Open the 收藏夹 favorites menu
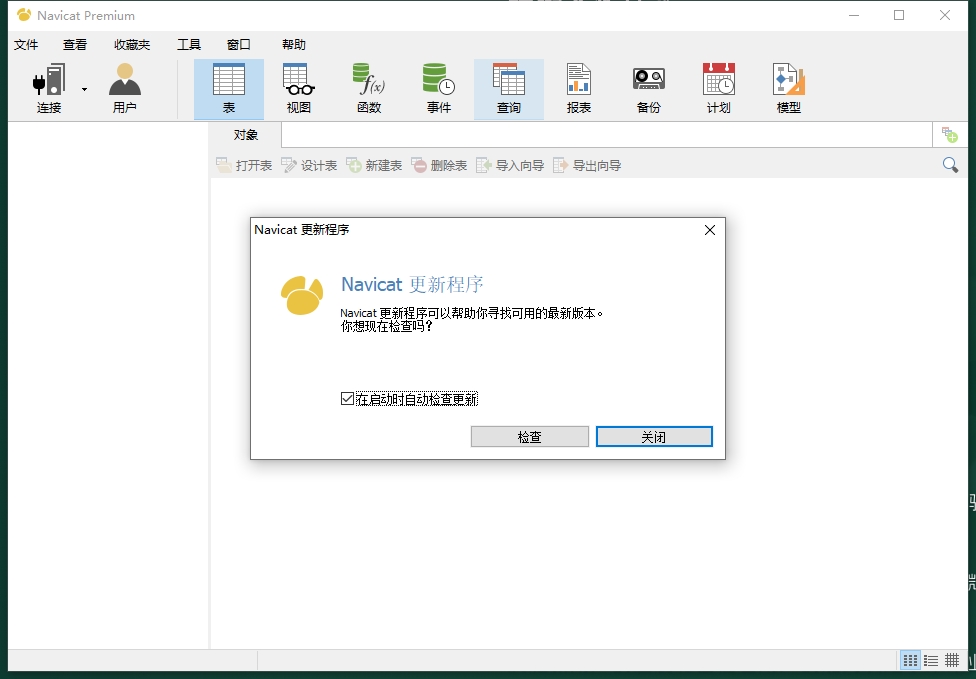 [x=132, y=45]
